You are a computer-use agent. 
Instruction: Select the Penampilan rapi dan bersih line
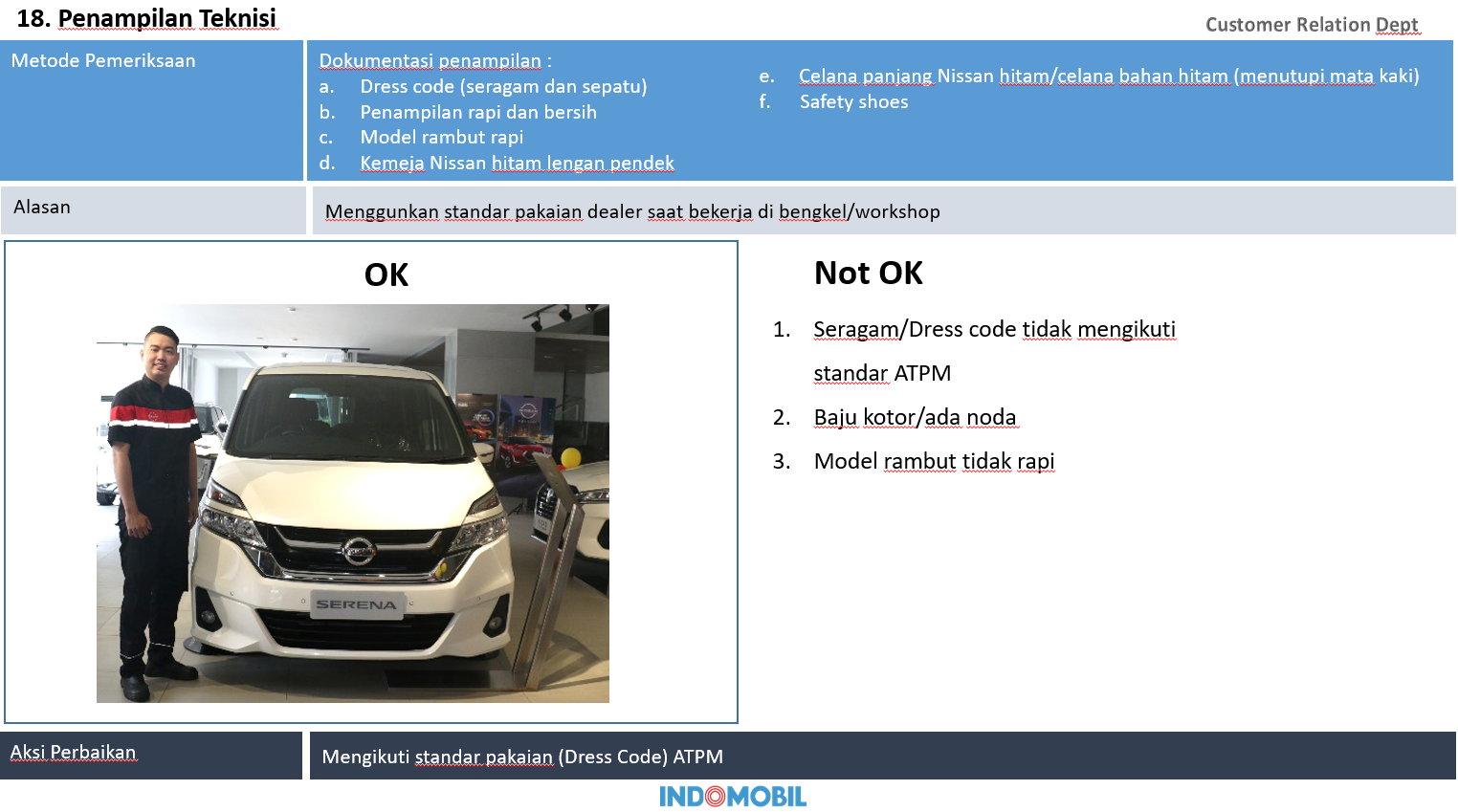pos(477,112)
